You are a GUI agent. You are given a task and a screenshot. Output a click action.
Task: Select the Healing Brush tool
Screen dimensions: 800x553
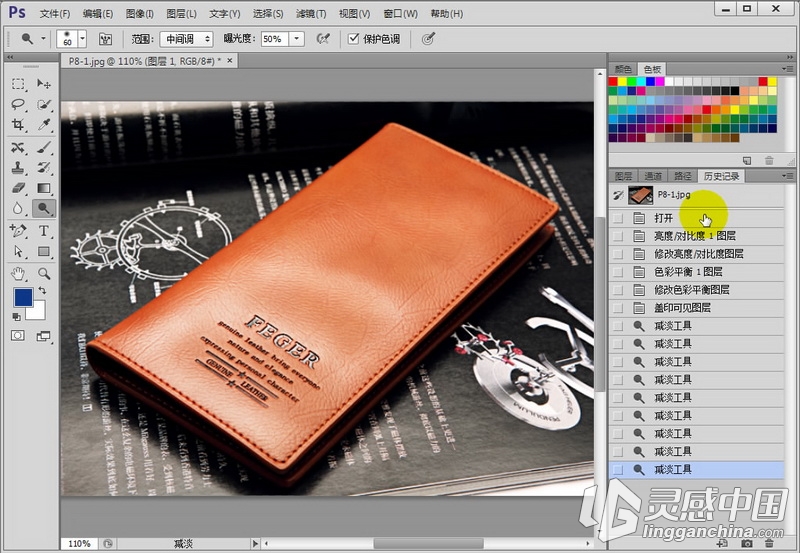coord(18,148)
